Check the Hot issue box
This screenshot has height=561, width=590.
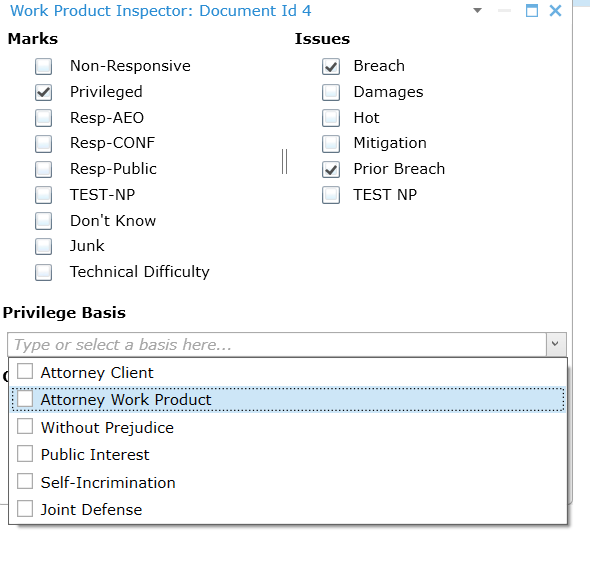click(331, 118)
